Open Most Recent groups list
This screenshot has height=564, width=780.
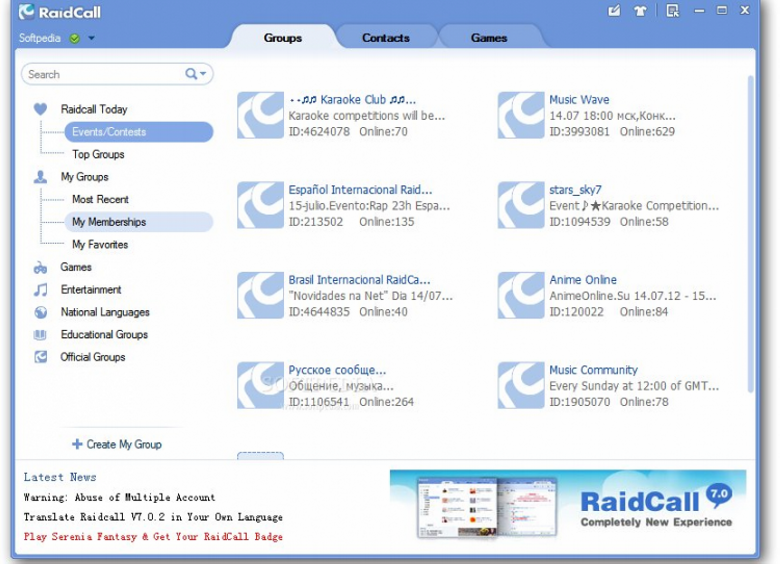click(100, 199)
